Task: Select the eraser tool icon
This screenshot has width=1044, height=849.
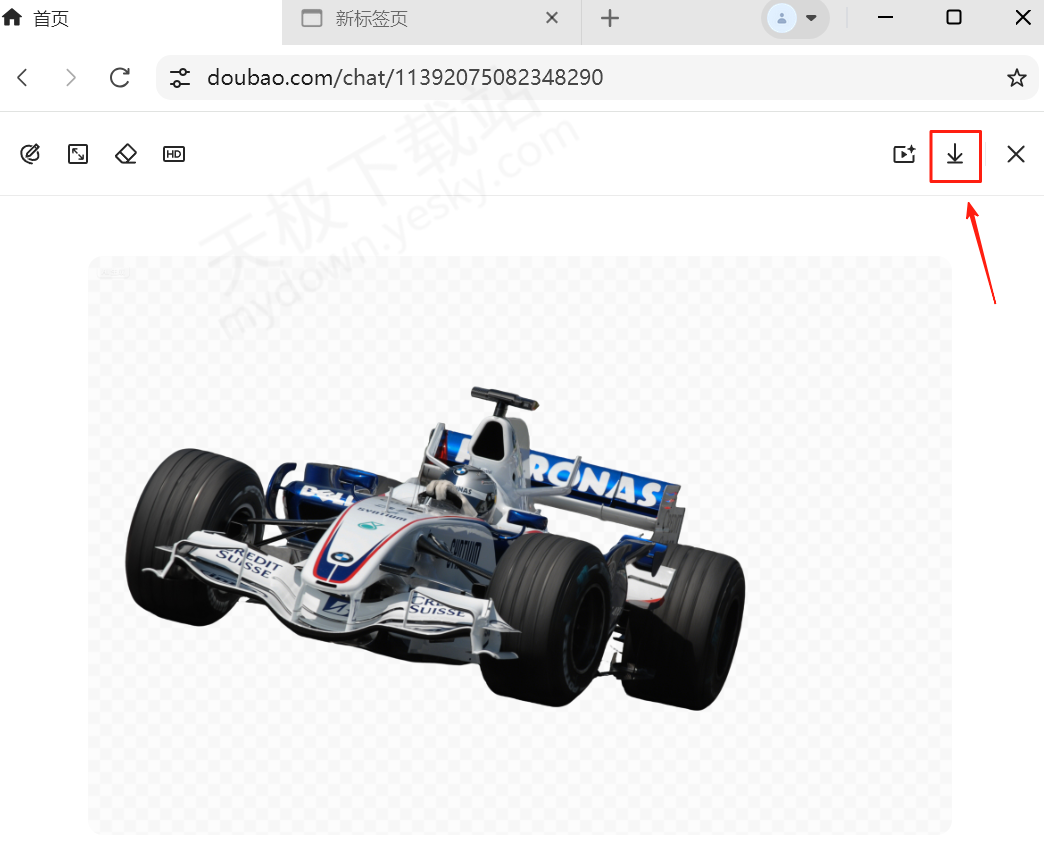Action: (126, 154)
